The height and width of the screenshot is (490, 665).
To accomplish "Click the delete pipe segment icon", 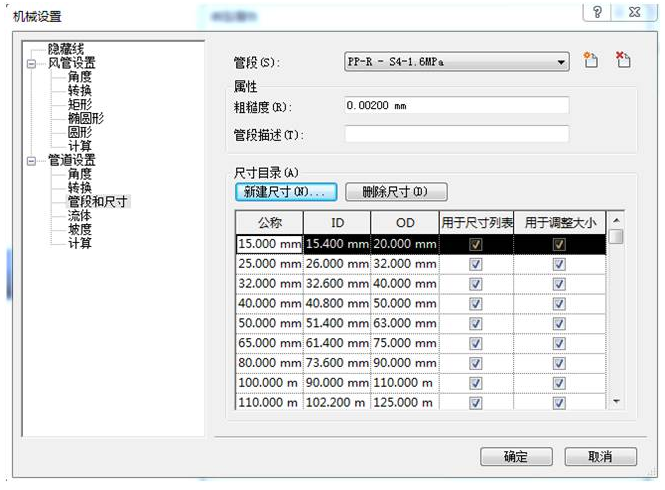I will pyautogui.click(x=623, y=62).
